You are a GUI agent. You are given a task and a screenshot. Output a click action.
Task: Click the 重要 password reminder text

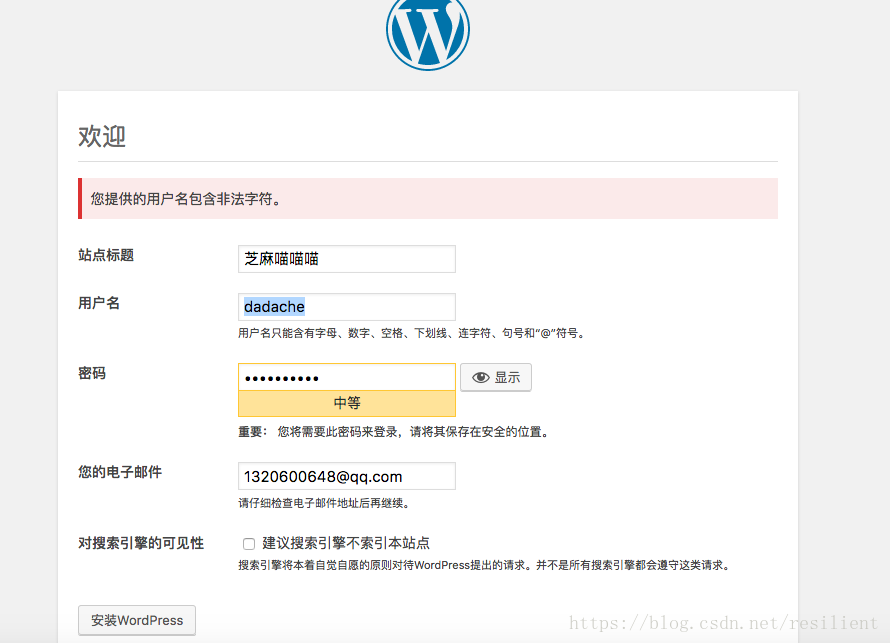coord(394,432)
